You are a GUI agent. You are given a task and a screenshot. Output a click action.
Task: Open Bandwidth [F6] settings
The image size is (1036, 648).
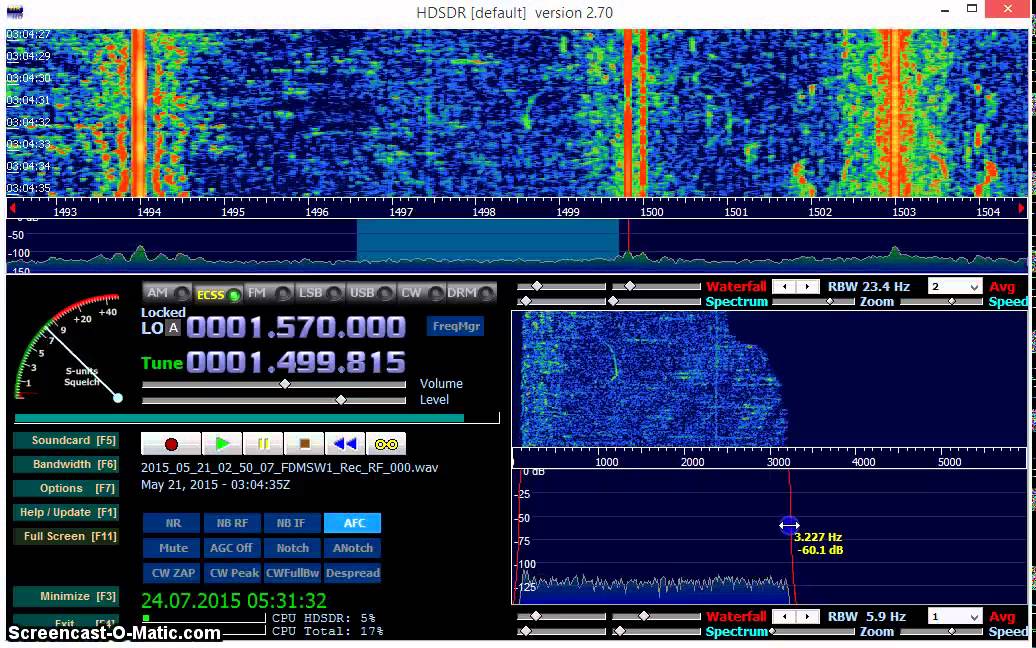tap(67, 464)
